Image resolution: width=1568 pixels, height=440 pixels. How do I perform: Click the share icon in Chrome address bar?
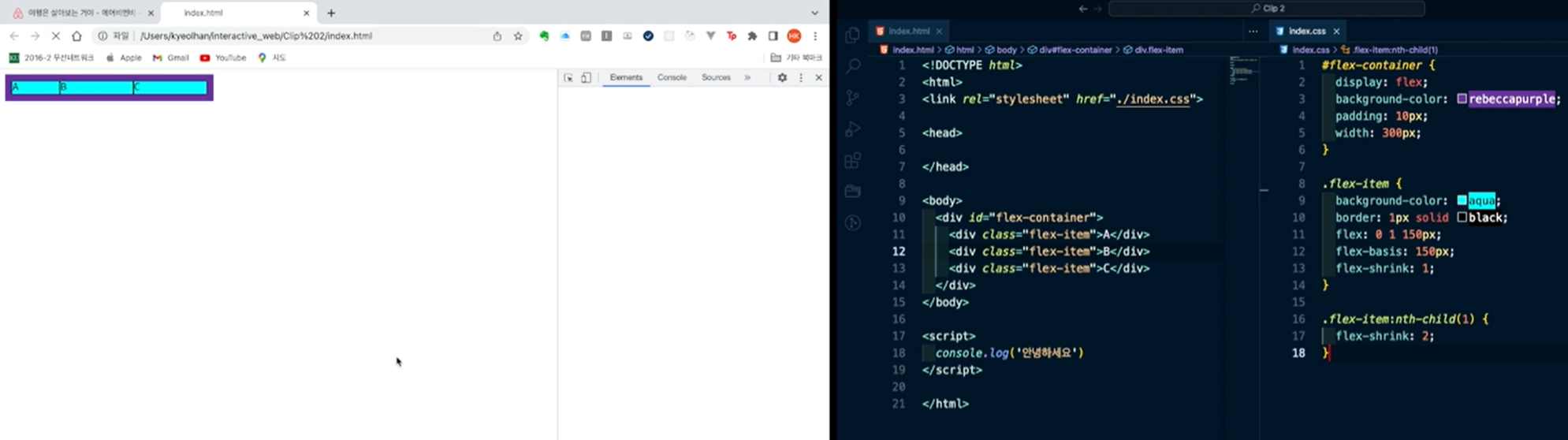click(497, 35)
